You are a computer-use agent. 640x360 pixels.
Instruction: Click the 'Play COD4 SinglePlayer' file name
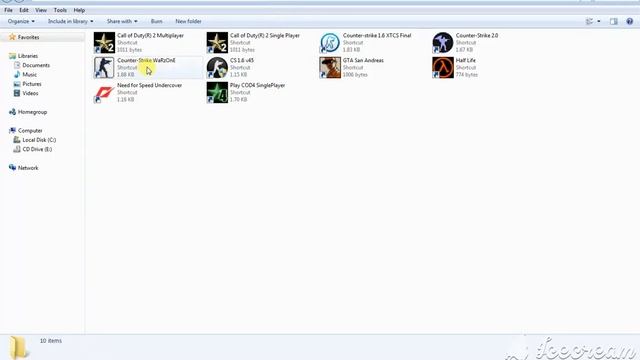(258, 85)
